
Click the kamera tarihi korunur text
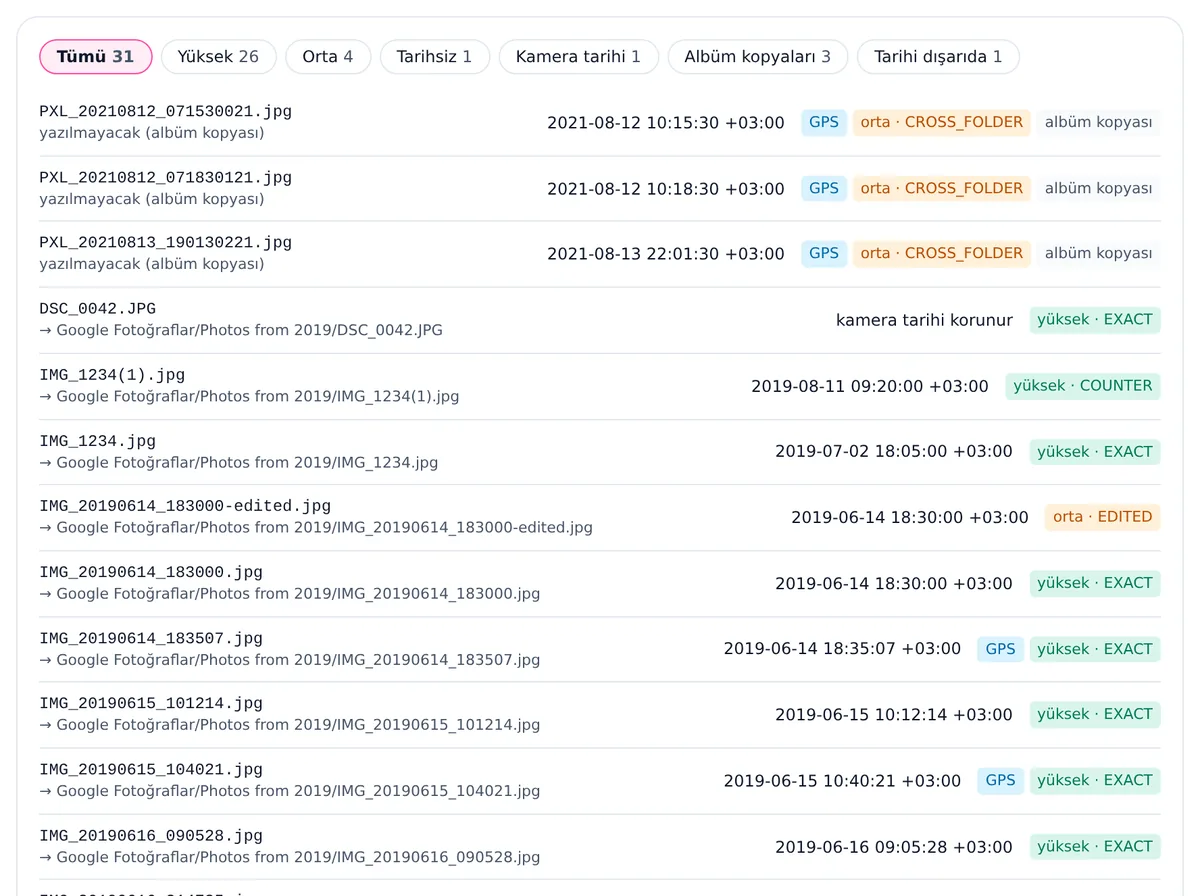(924, 320)
